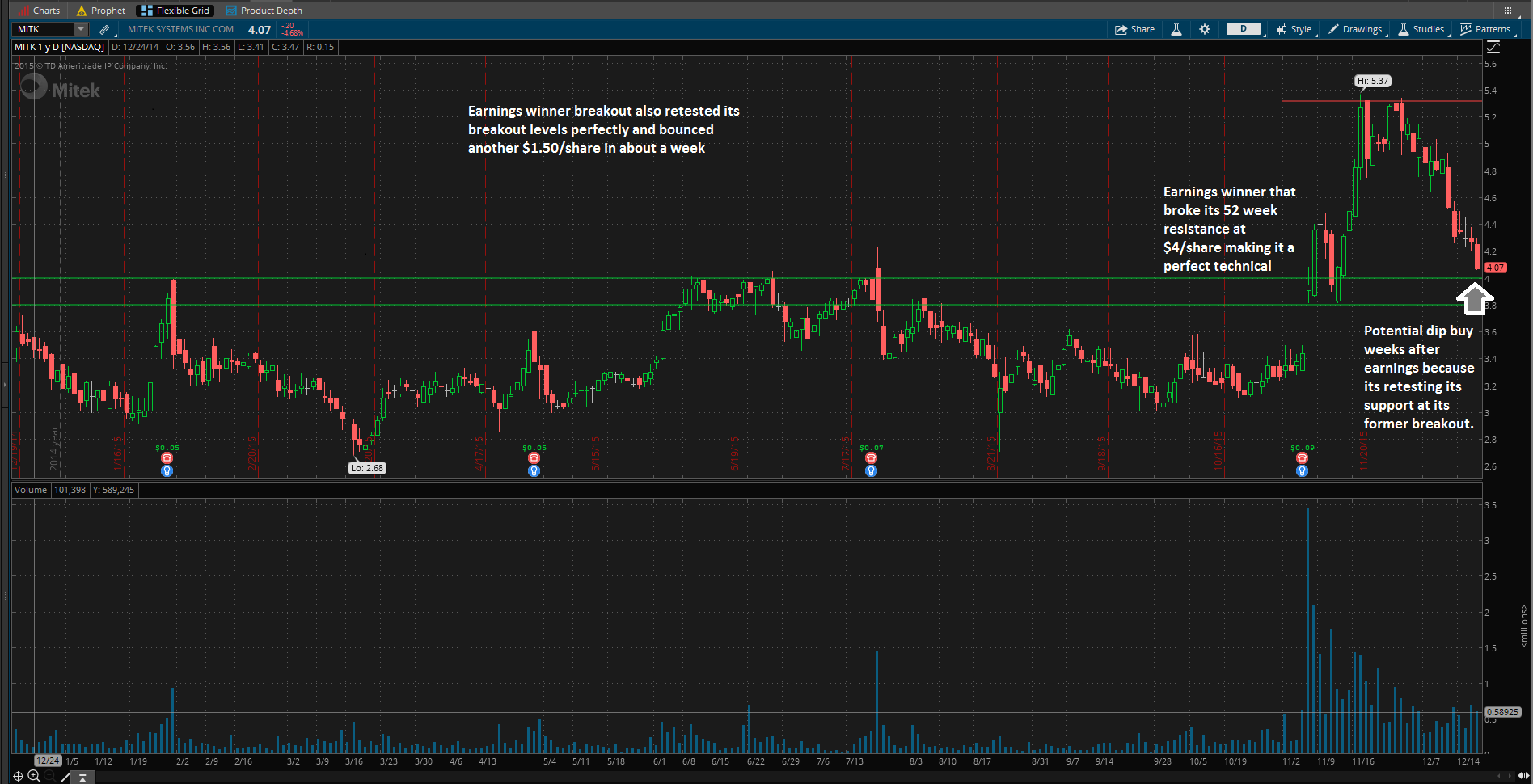Image resolution: width=1533 pixels, height=784 pixels.
Task: Click the red 4.07 price tag on axis
Action: point(1495,268)
